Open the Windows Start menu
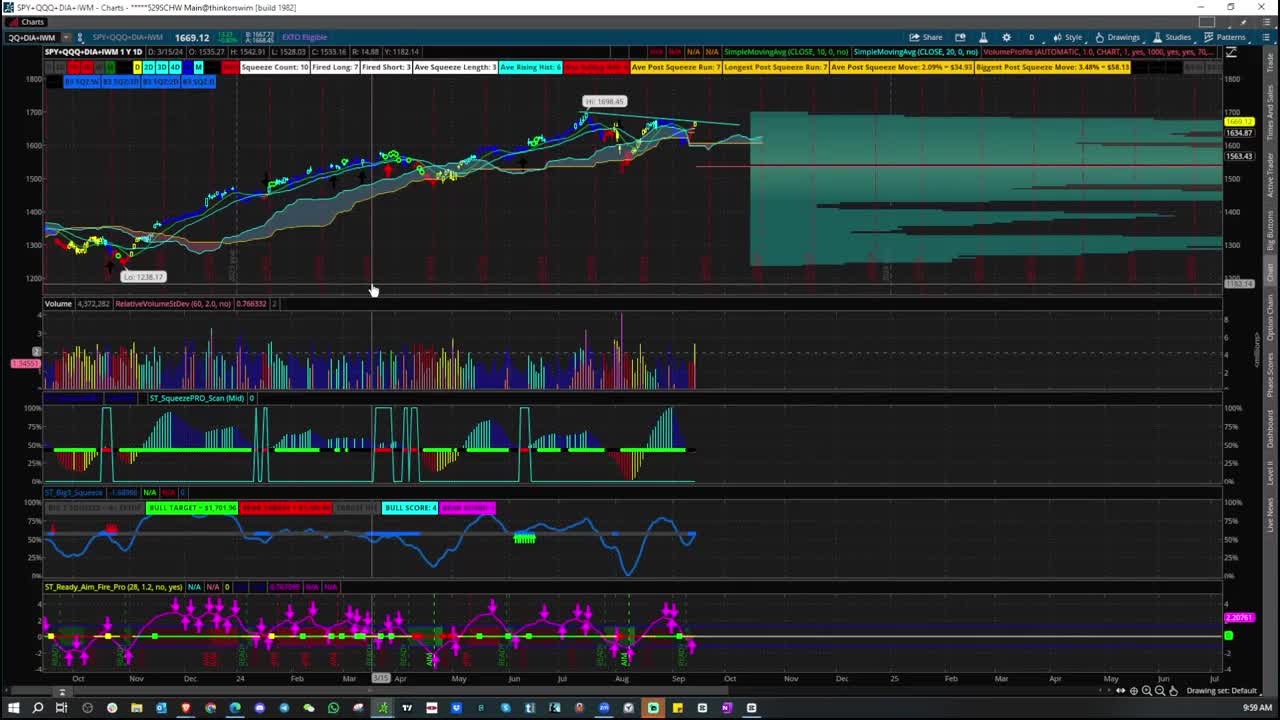The height and width of the screenshot is (720, 1280). [x=13, y=708]
